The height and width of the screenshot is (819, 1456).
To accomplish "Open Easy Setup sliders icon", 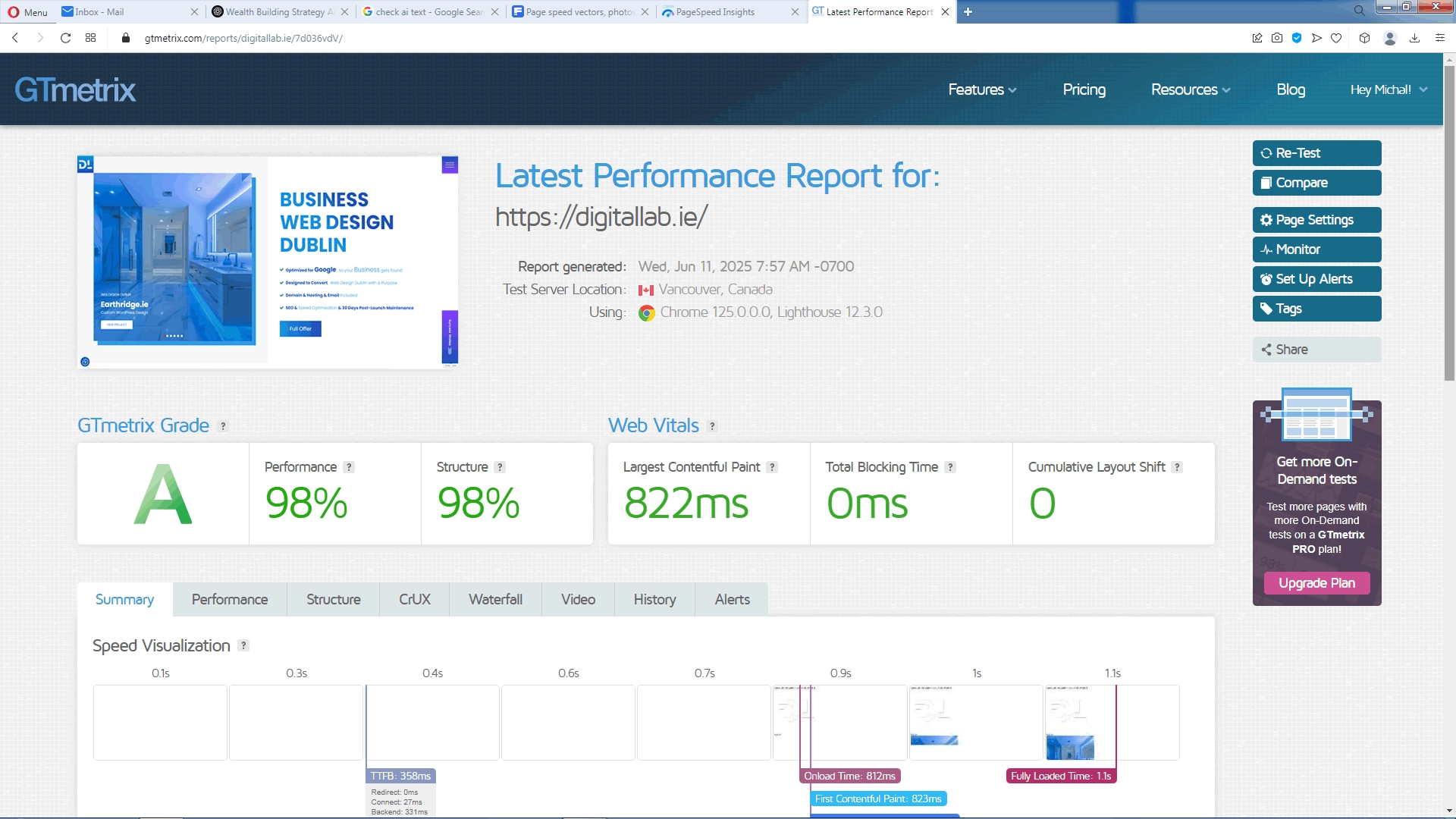I will tap(1439, 38).
